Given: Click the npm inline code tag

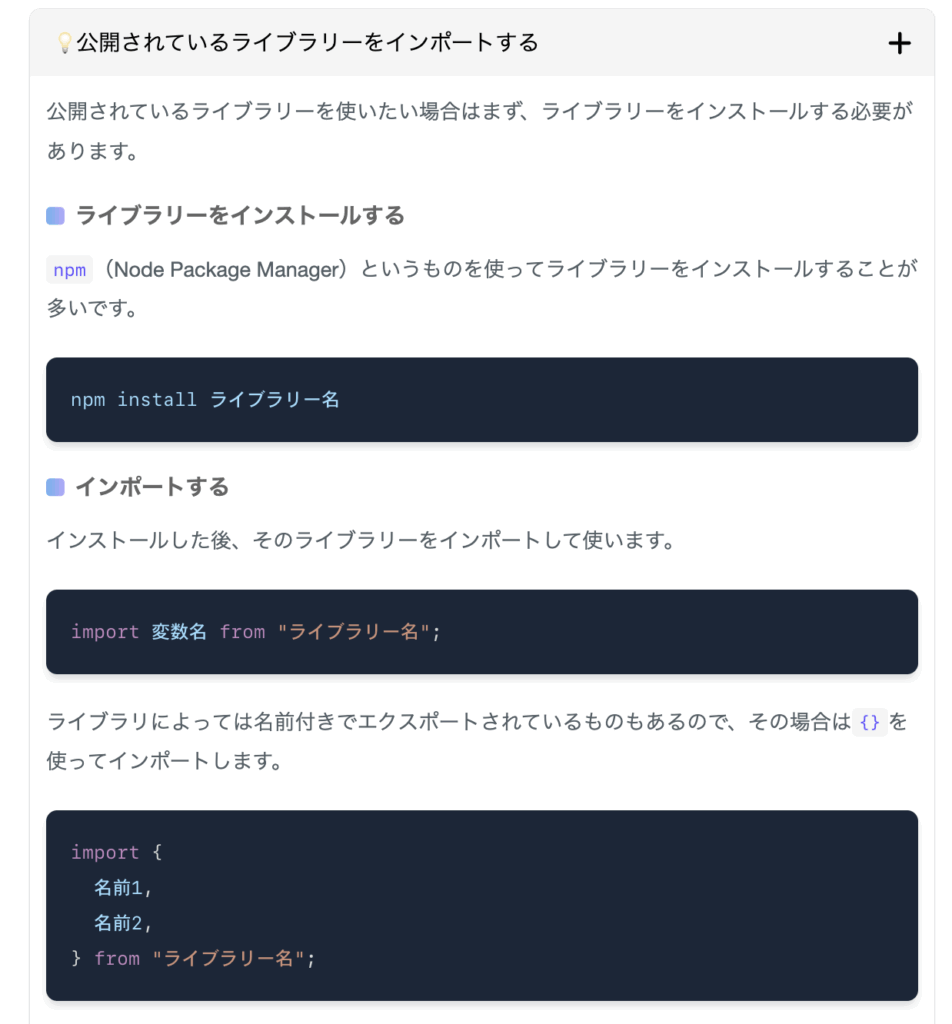Looking at the screenshot, I should tap(69, 270).
